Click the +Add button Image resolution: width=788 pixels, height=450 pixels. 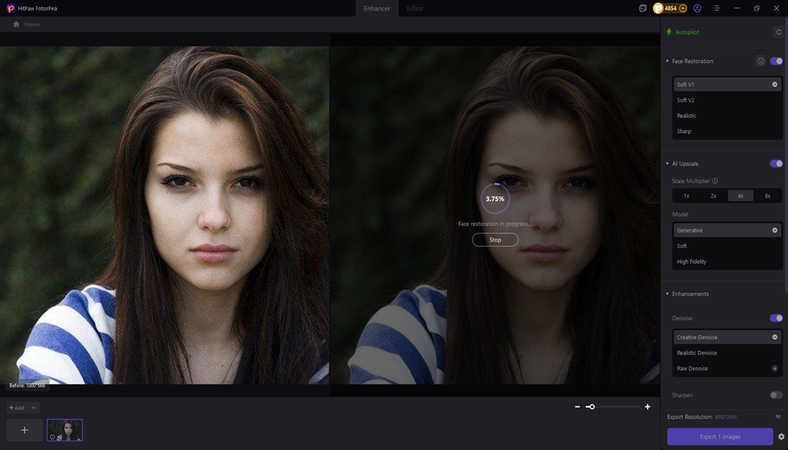coord(17,408)
